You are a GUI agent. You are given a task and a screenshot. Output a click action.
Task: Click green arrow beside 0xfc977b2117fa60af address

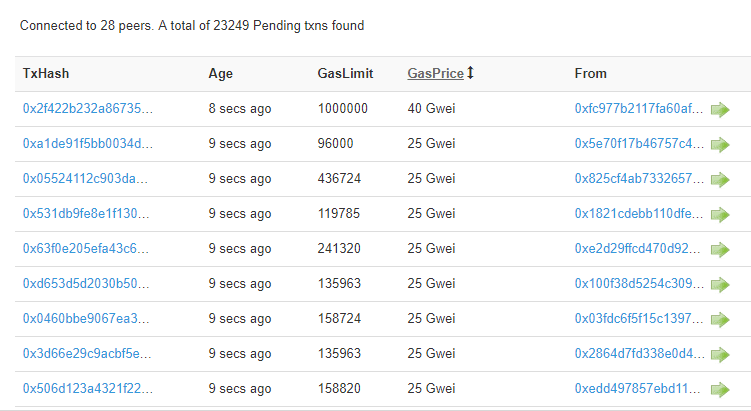coord(720,110)
